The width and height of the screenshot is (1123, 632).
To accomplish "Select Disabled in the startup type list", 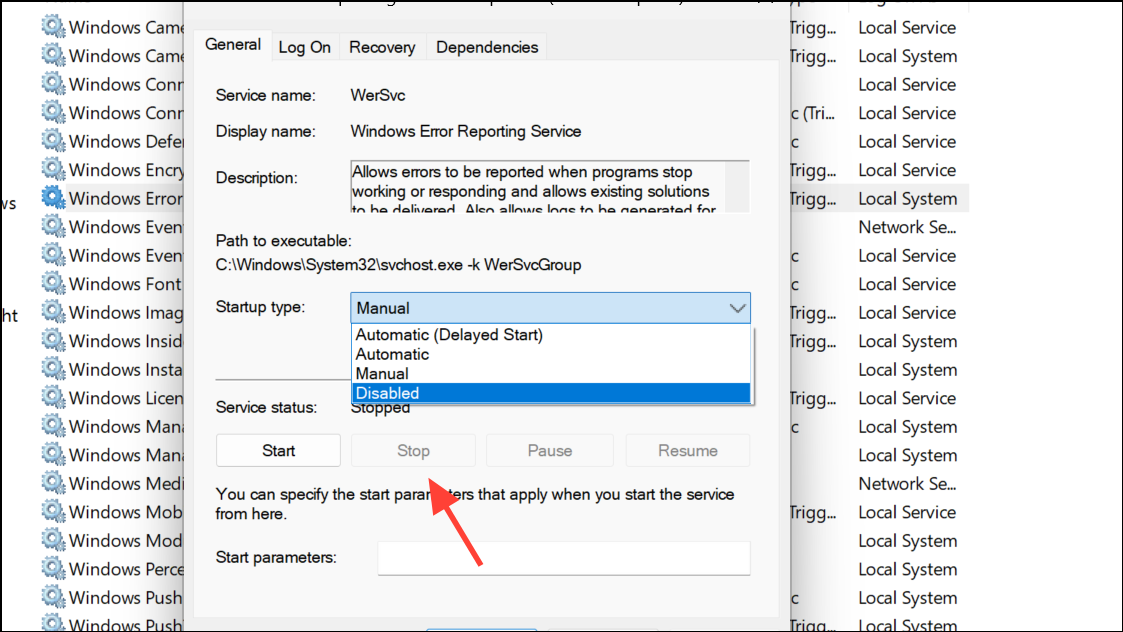I will click(x=387, y=393).
